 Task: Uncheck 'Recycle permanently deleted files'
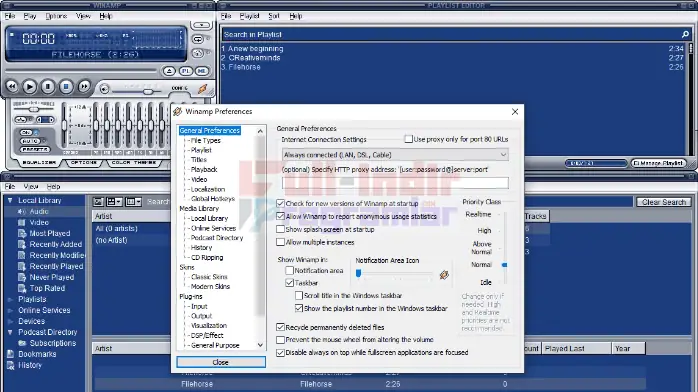coord(280,327)
